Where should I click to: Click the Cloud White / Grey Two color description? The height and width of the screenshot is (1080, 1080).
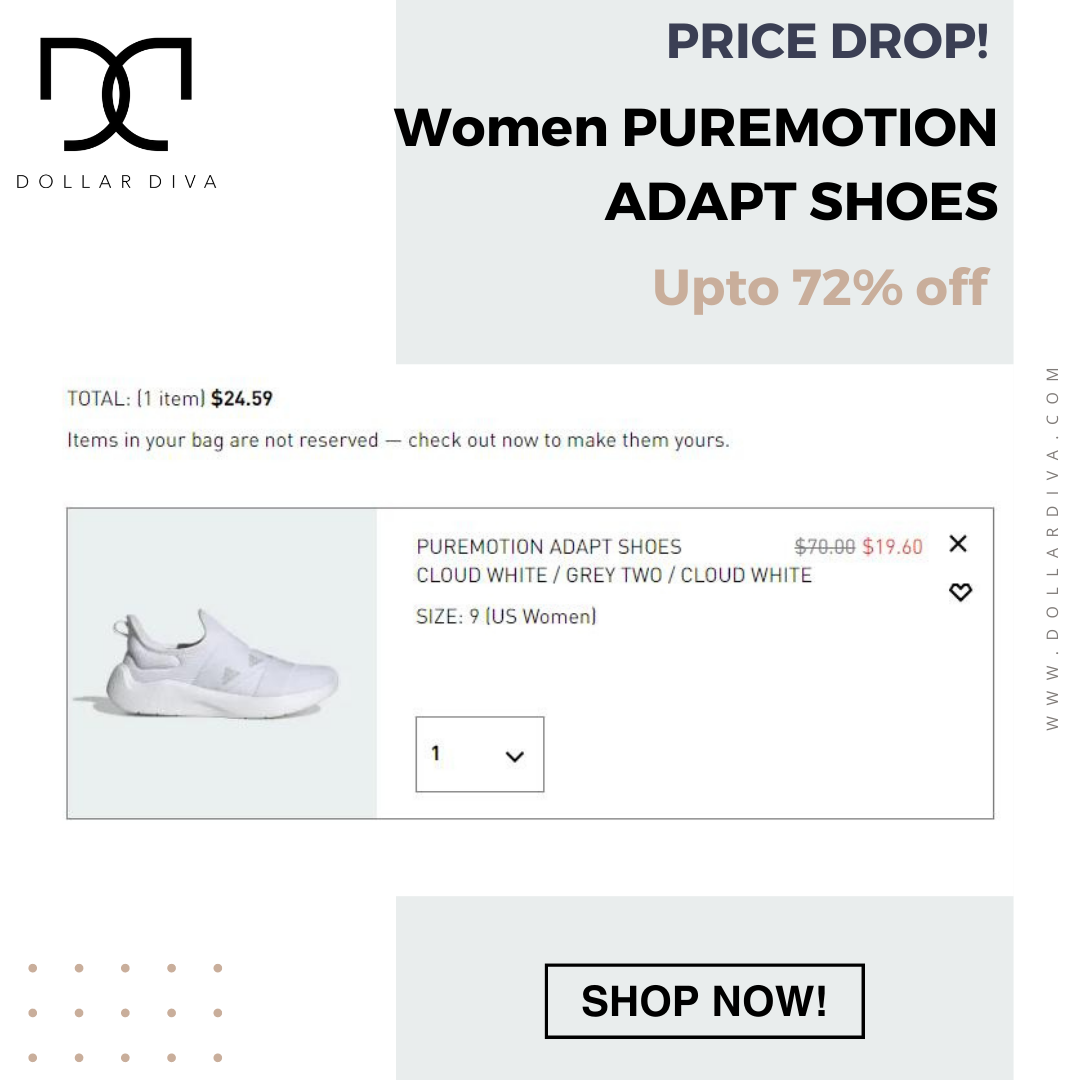click(614, 575)
